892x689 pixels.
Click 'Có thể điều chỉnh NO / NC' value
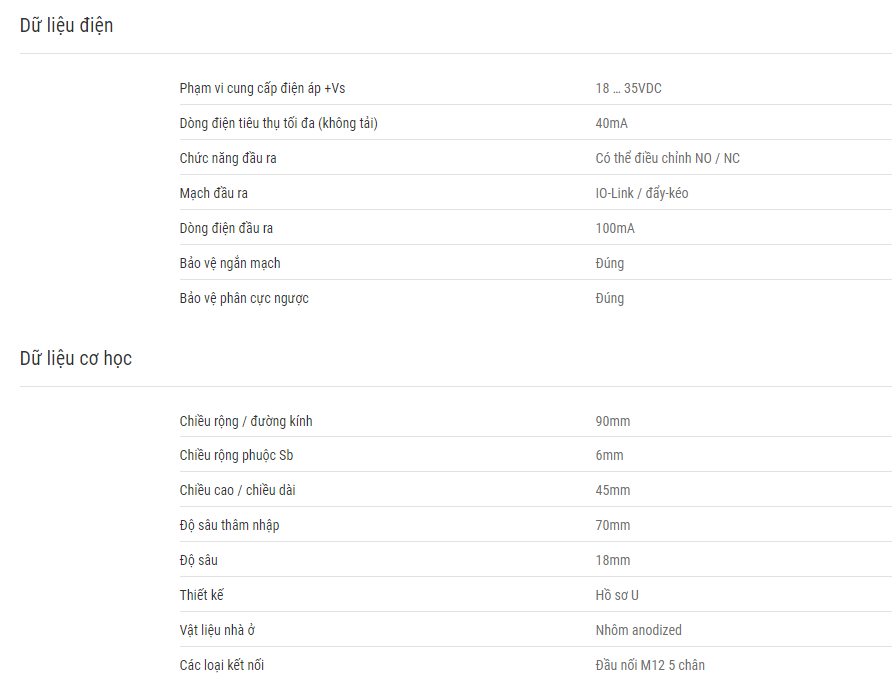[x=668, y=158]
